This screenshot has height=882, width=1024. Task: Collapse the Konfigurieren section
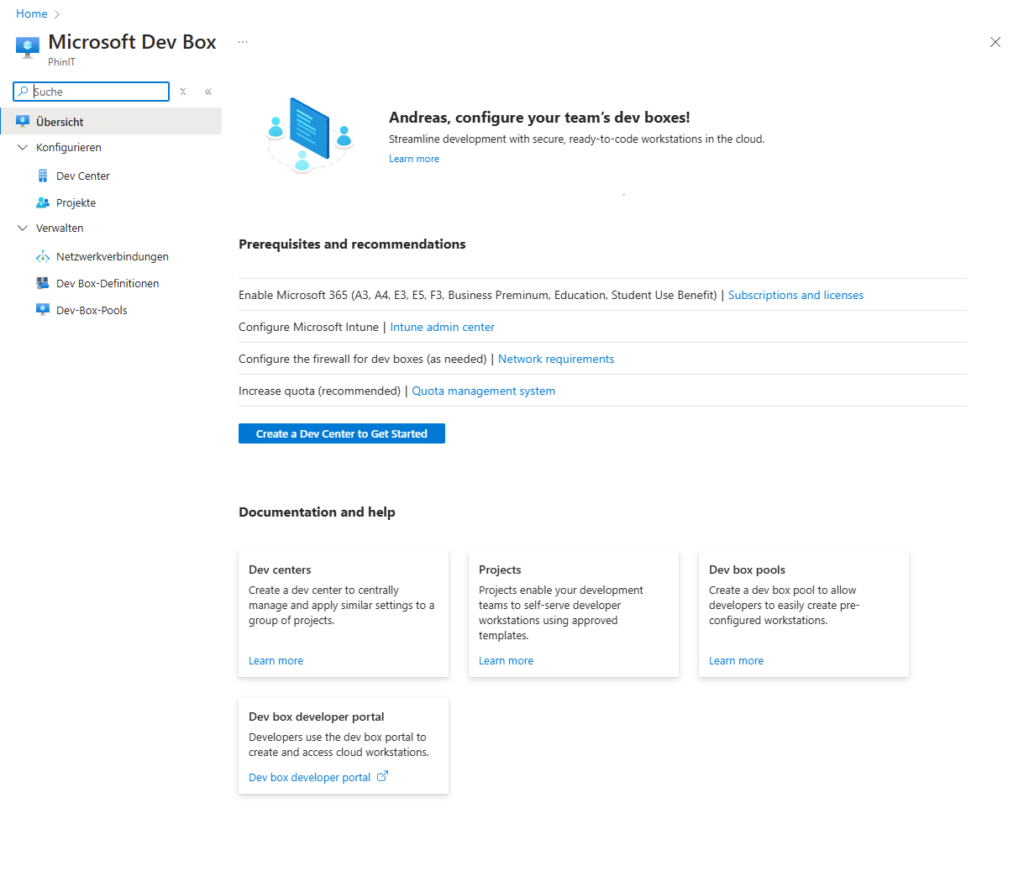pos(24,148)
